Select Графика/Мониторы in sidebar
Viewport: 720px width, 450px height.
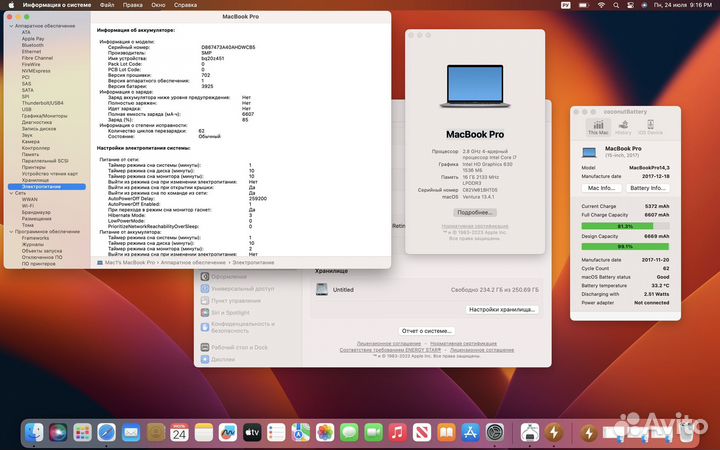[x=45, y=116]
